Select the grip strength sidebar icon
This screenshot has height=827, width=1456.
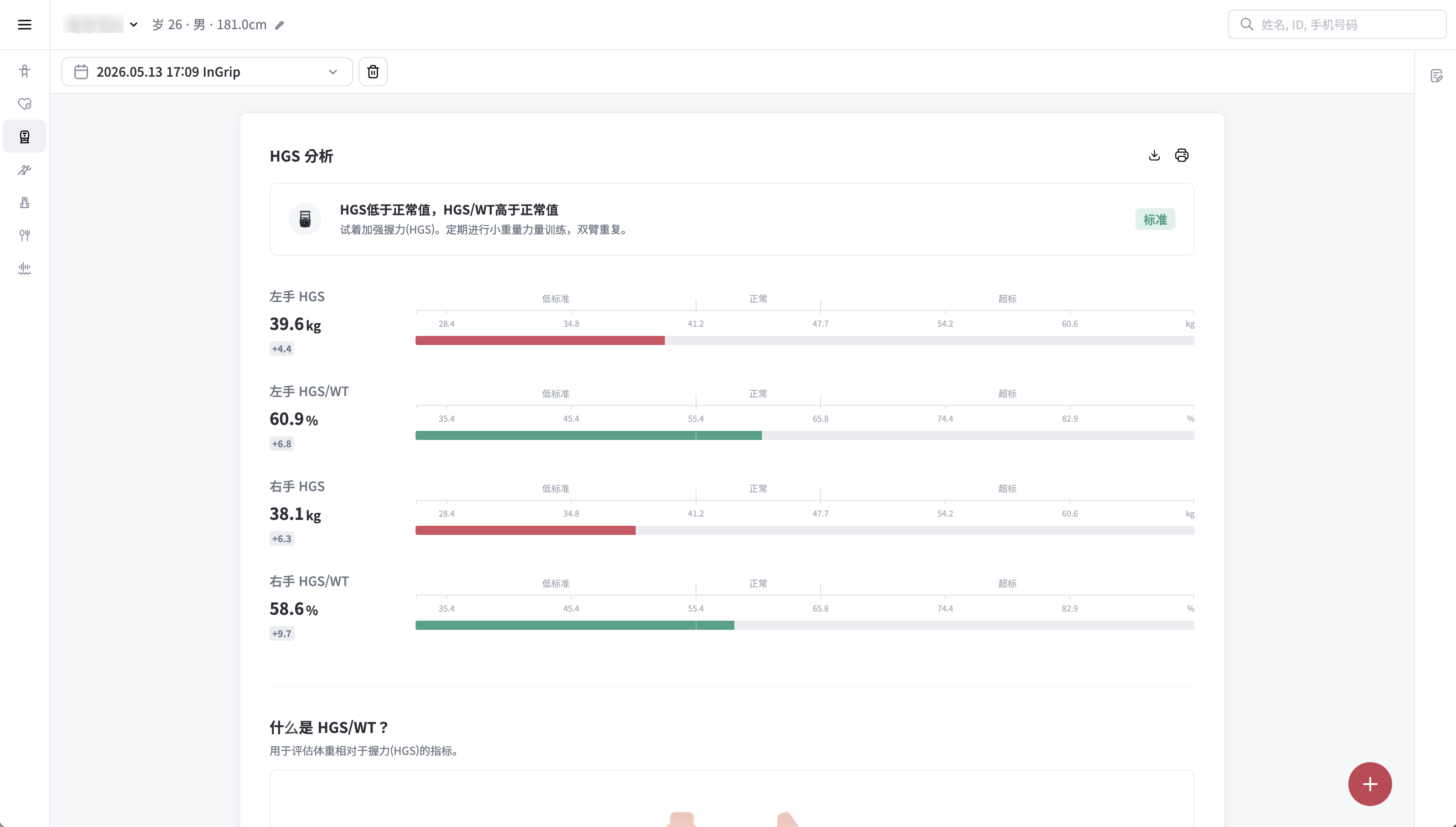coord(25,136)
